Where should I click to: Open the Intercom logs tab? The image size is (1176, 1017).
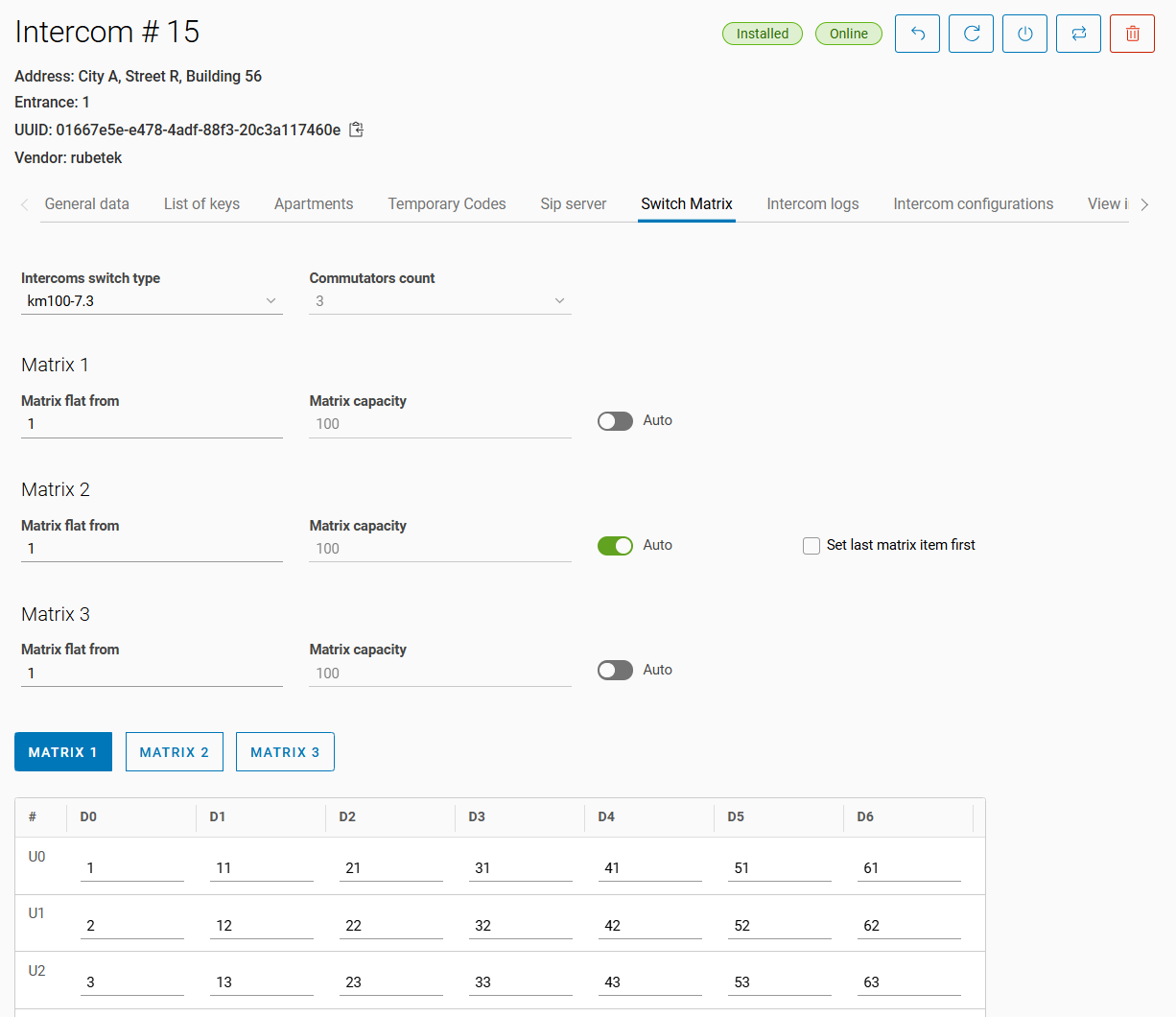812,204
